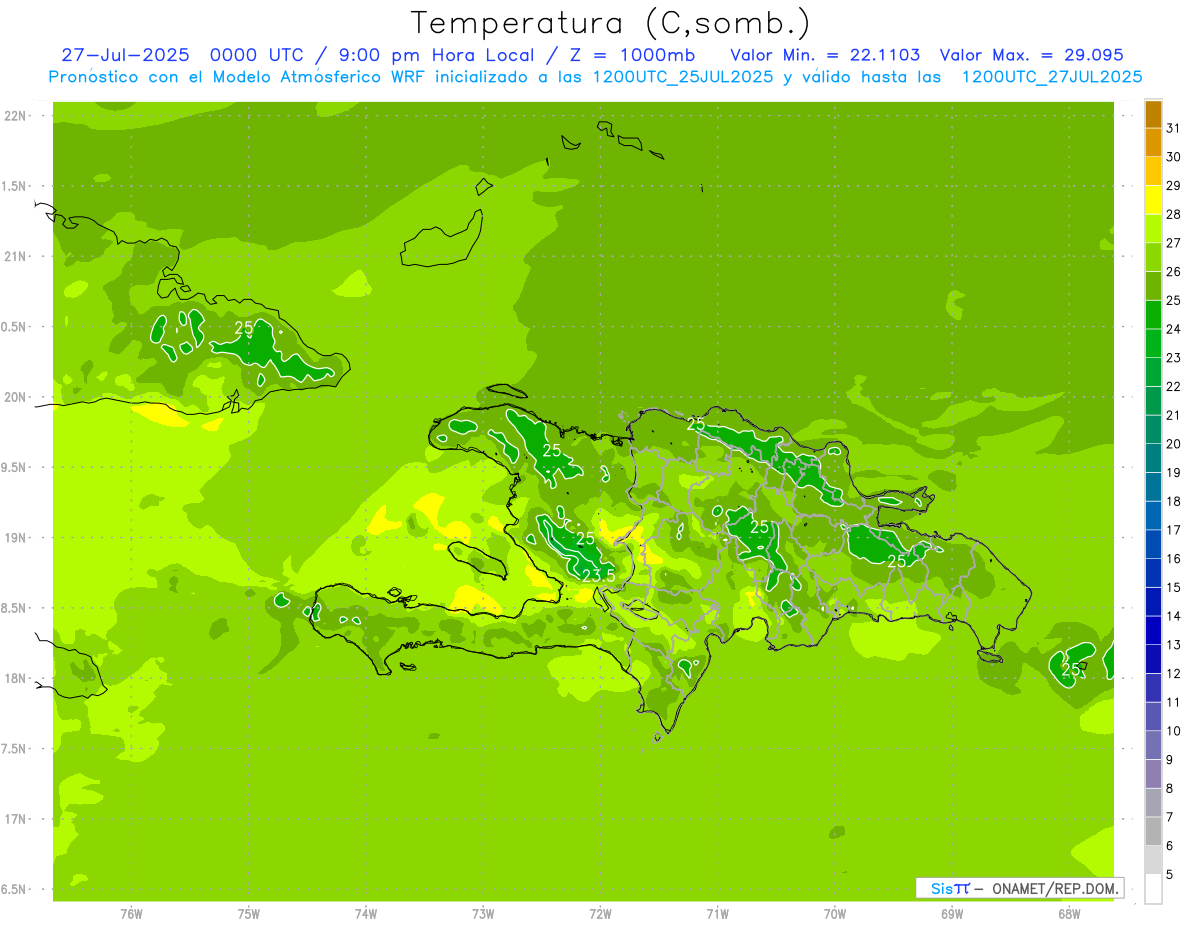Click the '71W' longitude axis label
The image size is (1200, 927).
coord(717,914)
